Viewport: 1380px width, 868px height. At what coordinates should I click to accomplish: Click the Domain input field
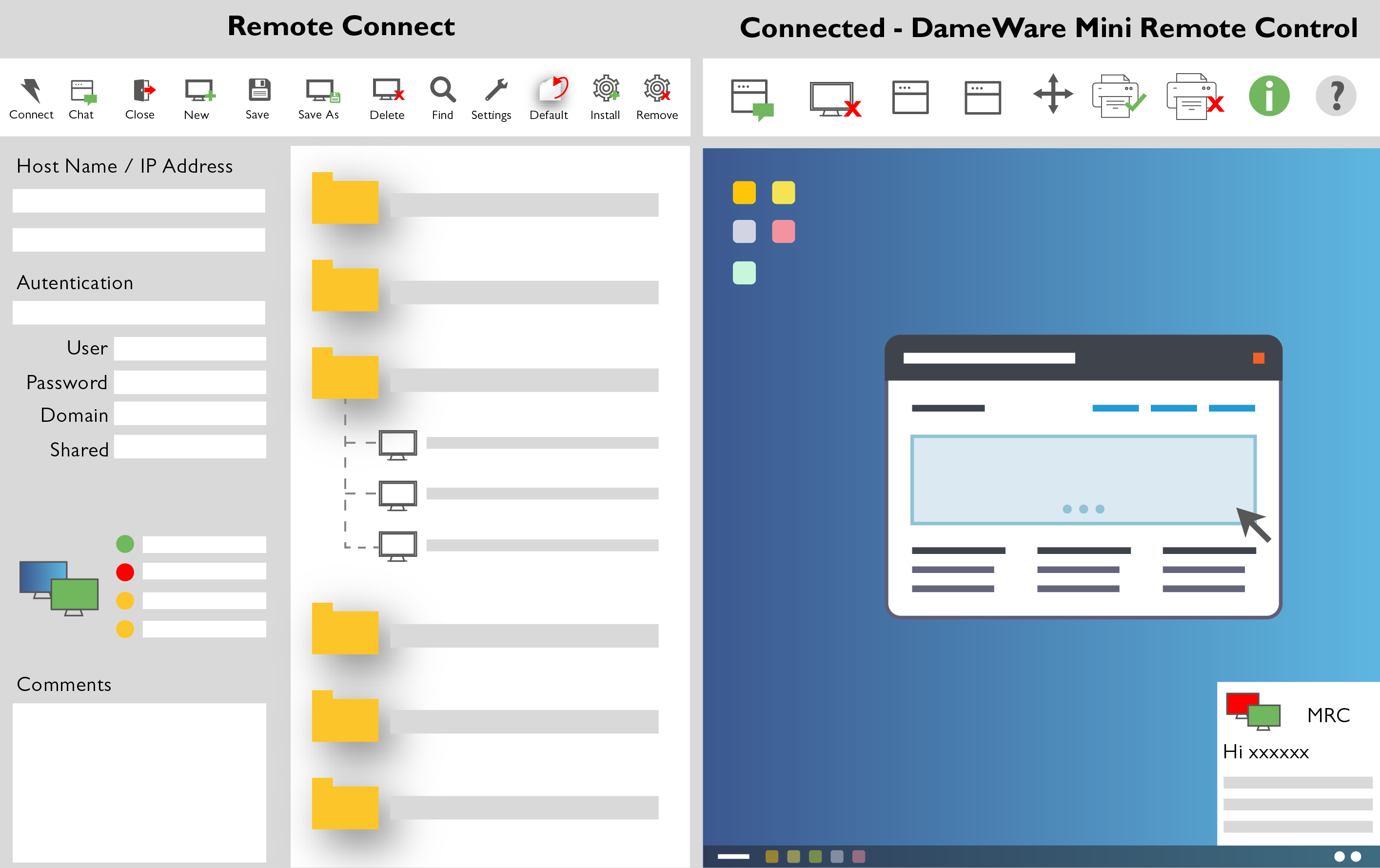click(x=190, y=413)
